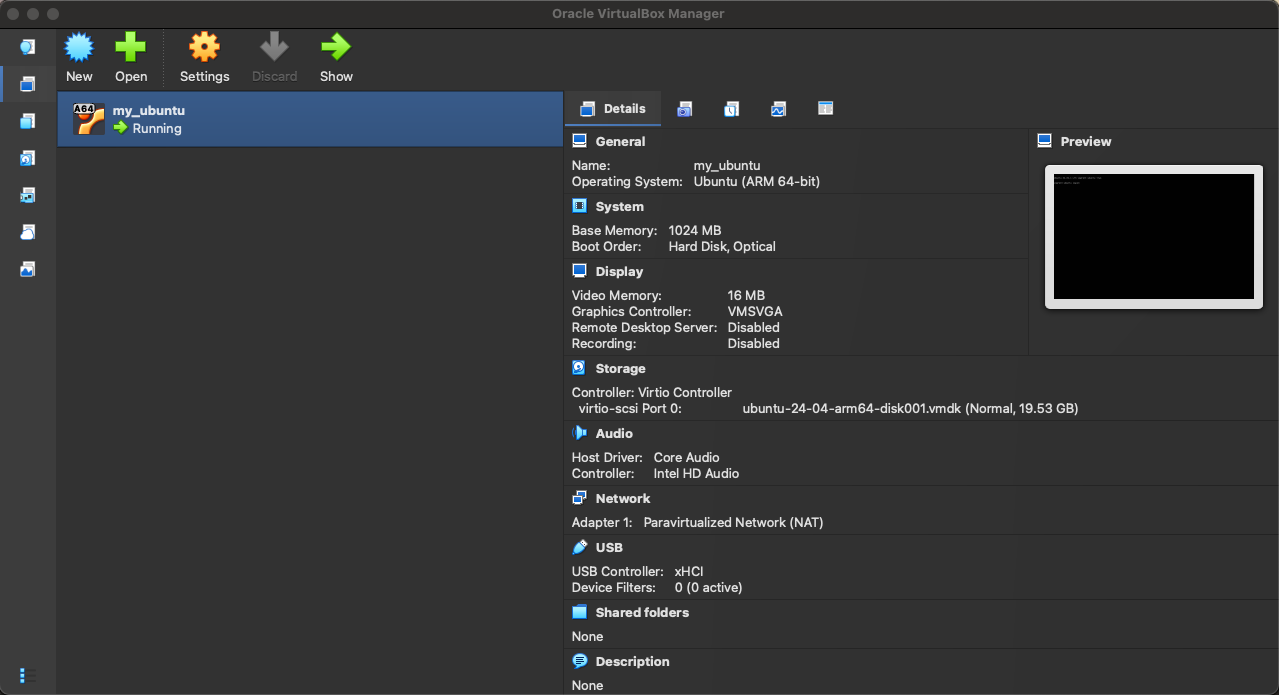Click Adapter 1 value Paravirtualized Network (NAT)

click(734, 523)
